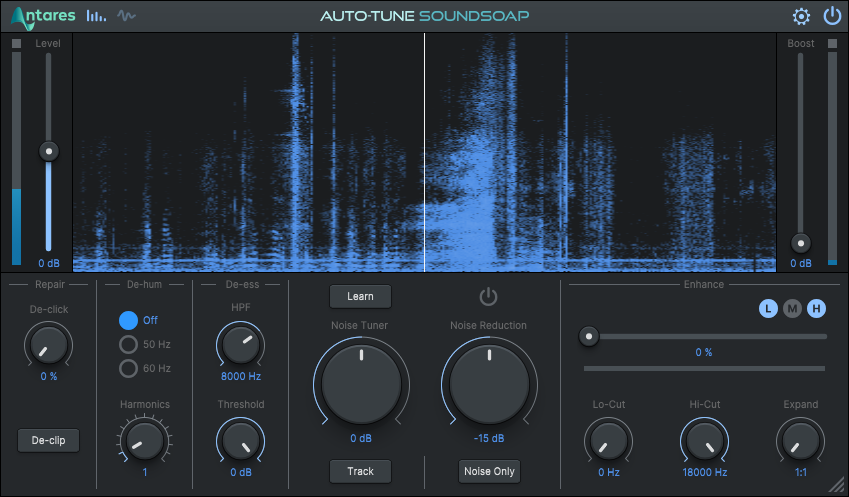Viewport: 849px width, 497px height.
Task: Click the Expand knob
Action: point(800,441)
